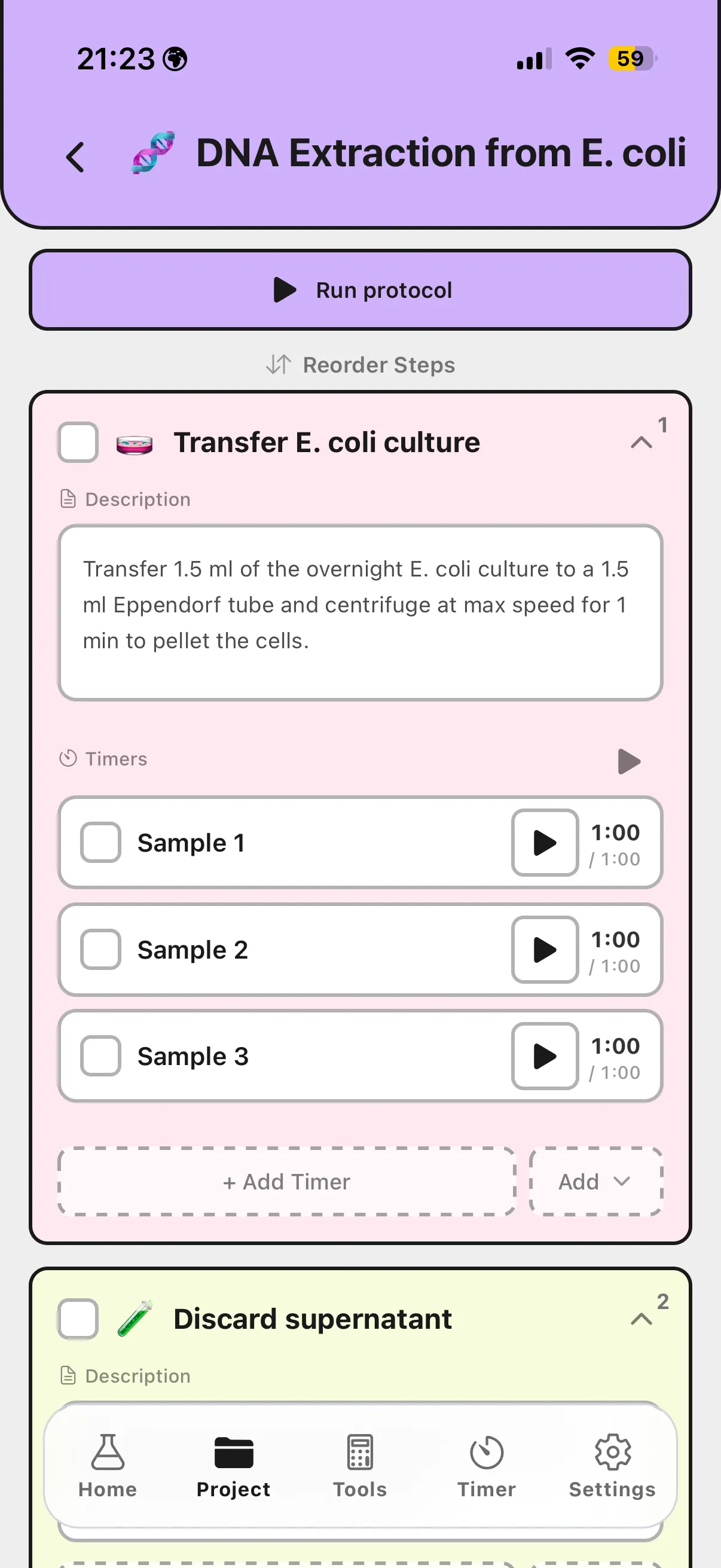Viewport: 721px width, 1568px height.
Task: Open the Timer tab
Action: click(486, 1466)
